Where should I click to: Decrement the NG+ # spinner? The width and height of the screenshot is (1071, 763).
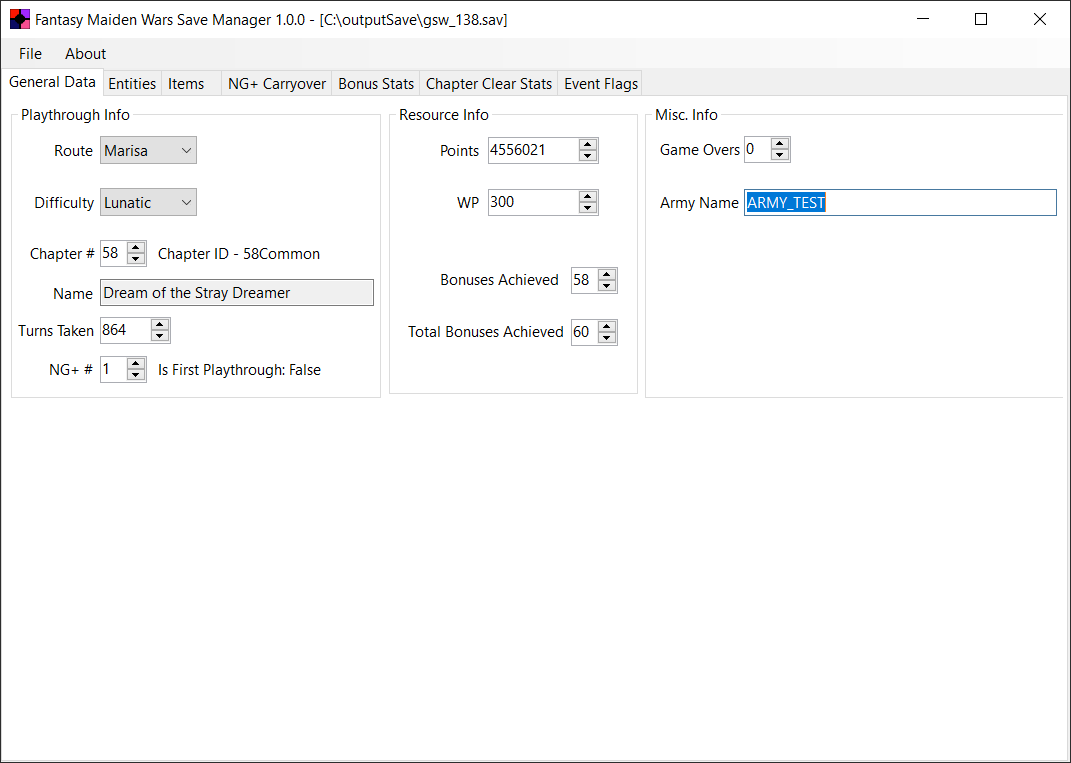[x=136, y=375]
